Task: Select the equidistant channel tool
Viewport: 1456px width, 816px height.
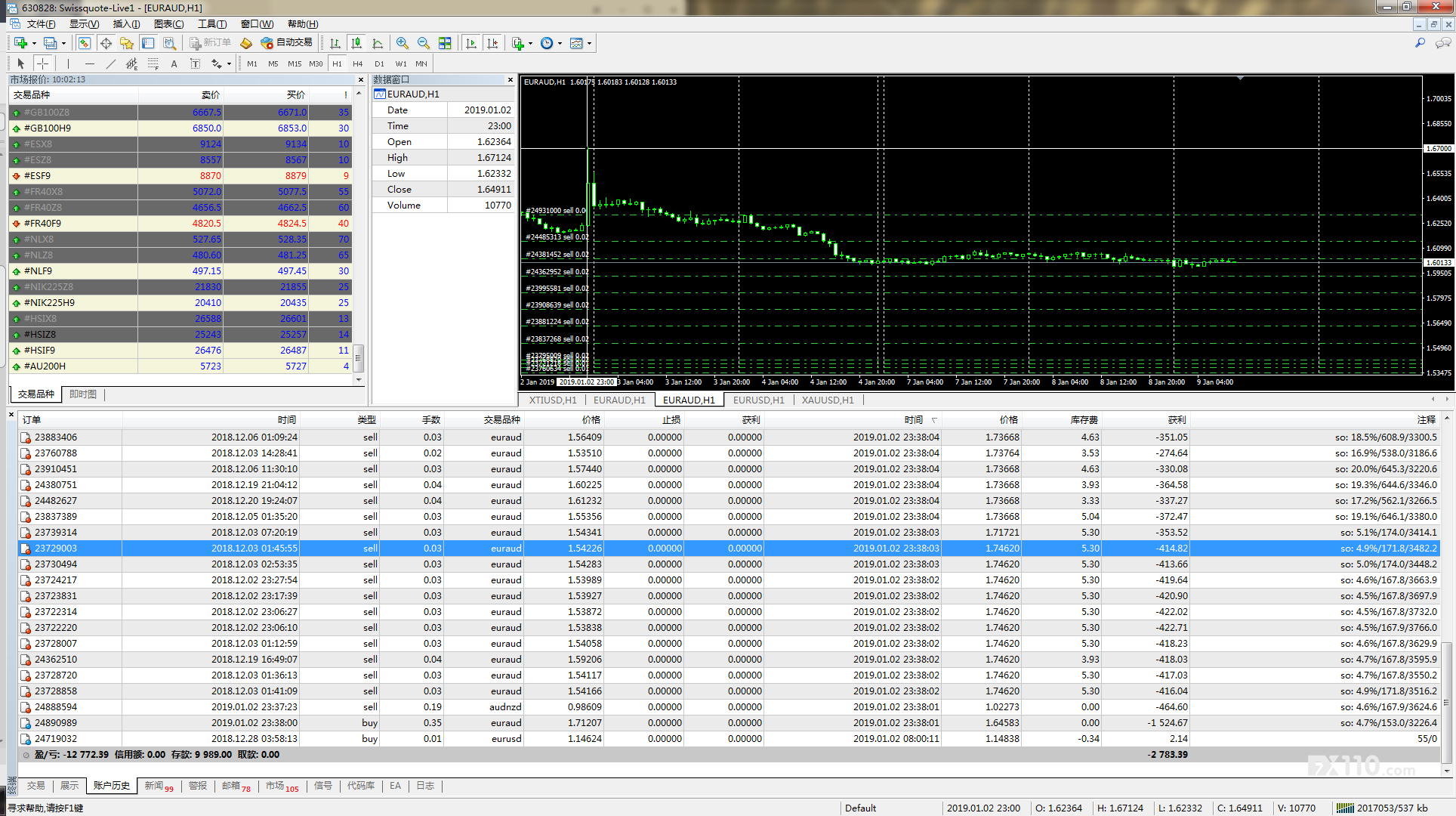Action: tap(132, 63)
